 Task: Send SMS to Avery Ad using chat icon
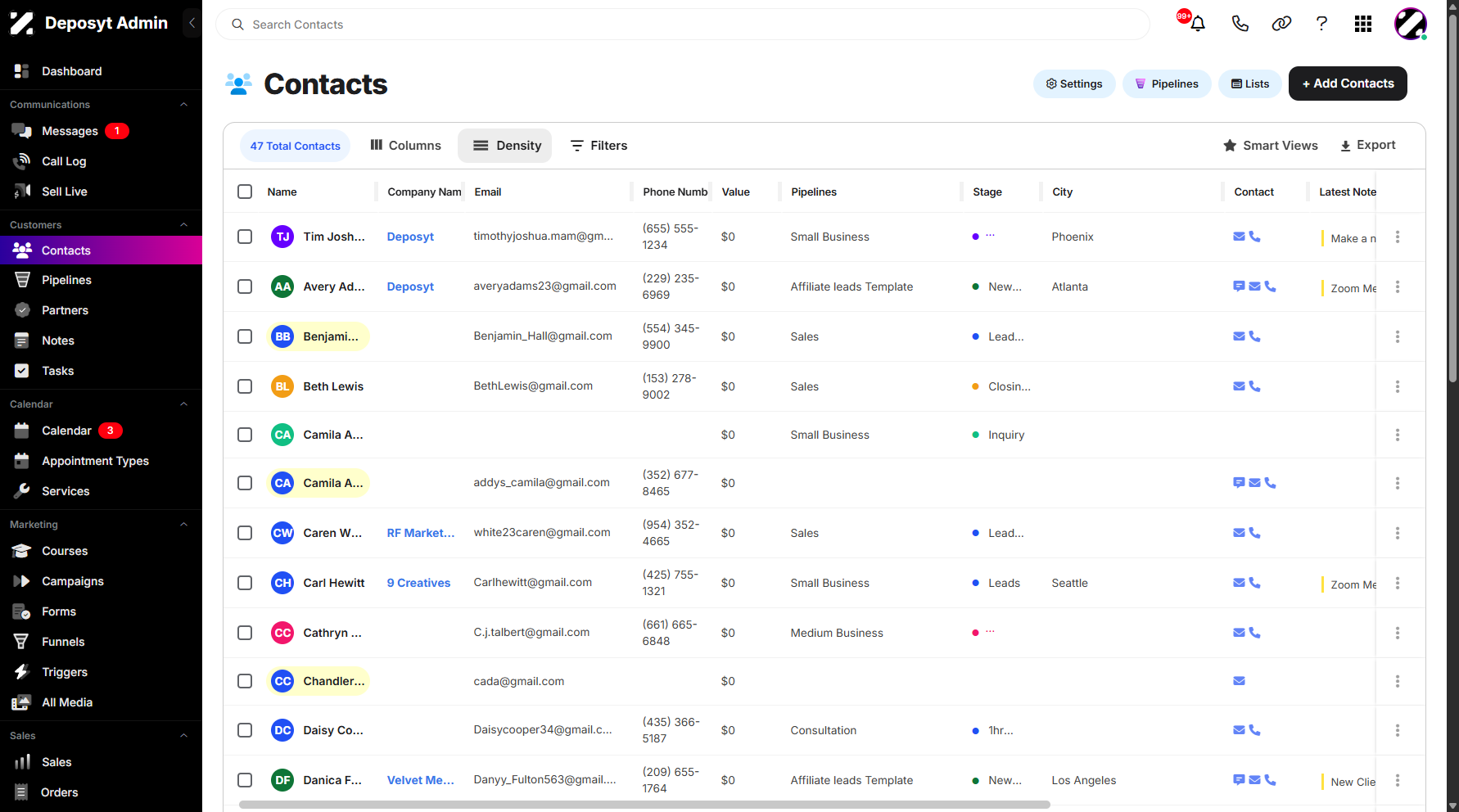click(x=1239, y=286)
